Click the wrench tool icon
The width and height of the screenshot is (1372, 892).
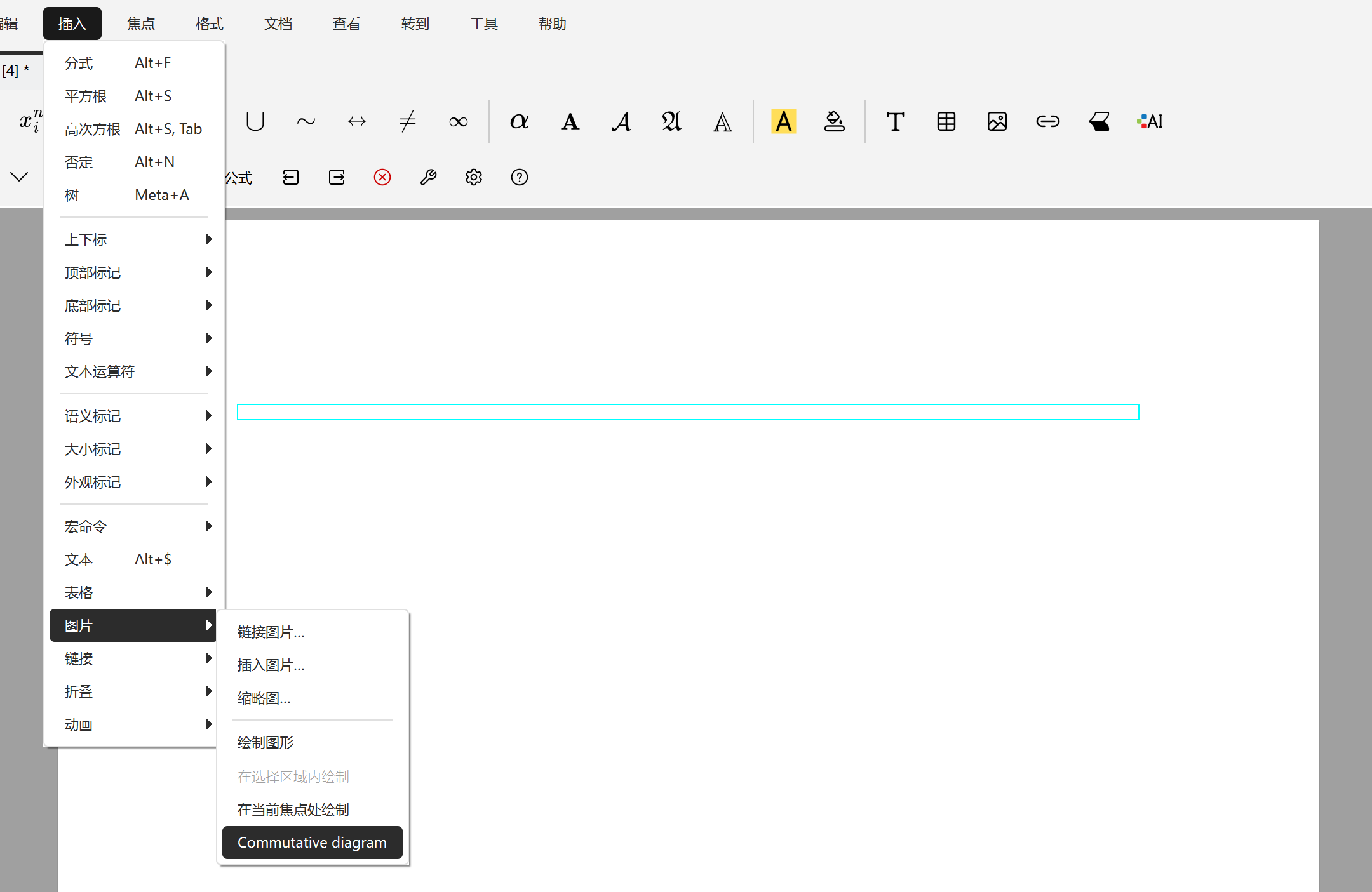click(428, 177)
